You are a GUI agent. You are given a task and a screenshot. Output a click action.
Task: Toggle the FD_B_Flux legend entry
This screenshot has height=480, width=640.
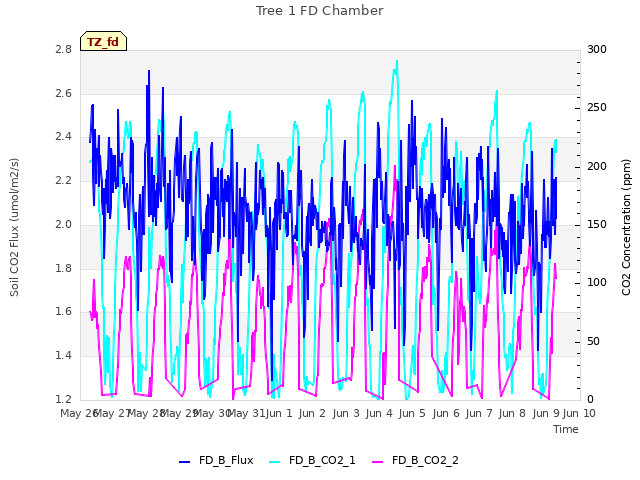click(x=216, y=460)
